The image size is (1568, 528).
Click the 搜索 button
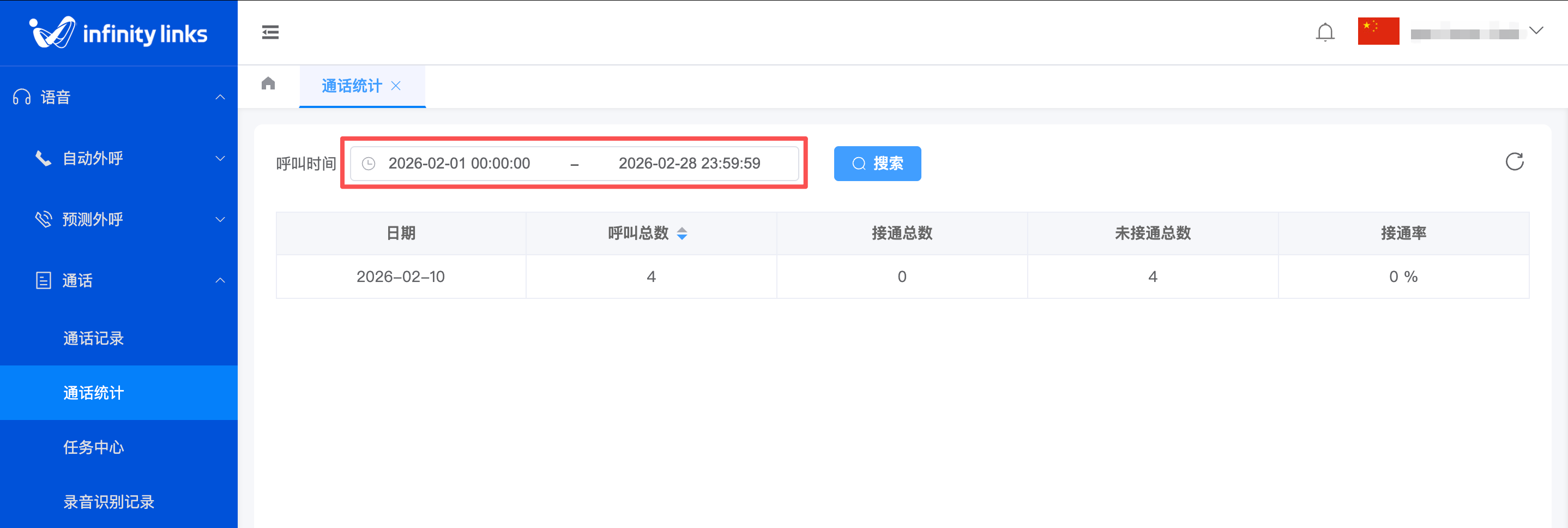click(877, 164)
